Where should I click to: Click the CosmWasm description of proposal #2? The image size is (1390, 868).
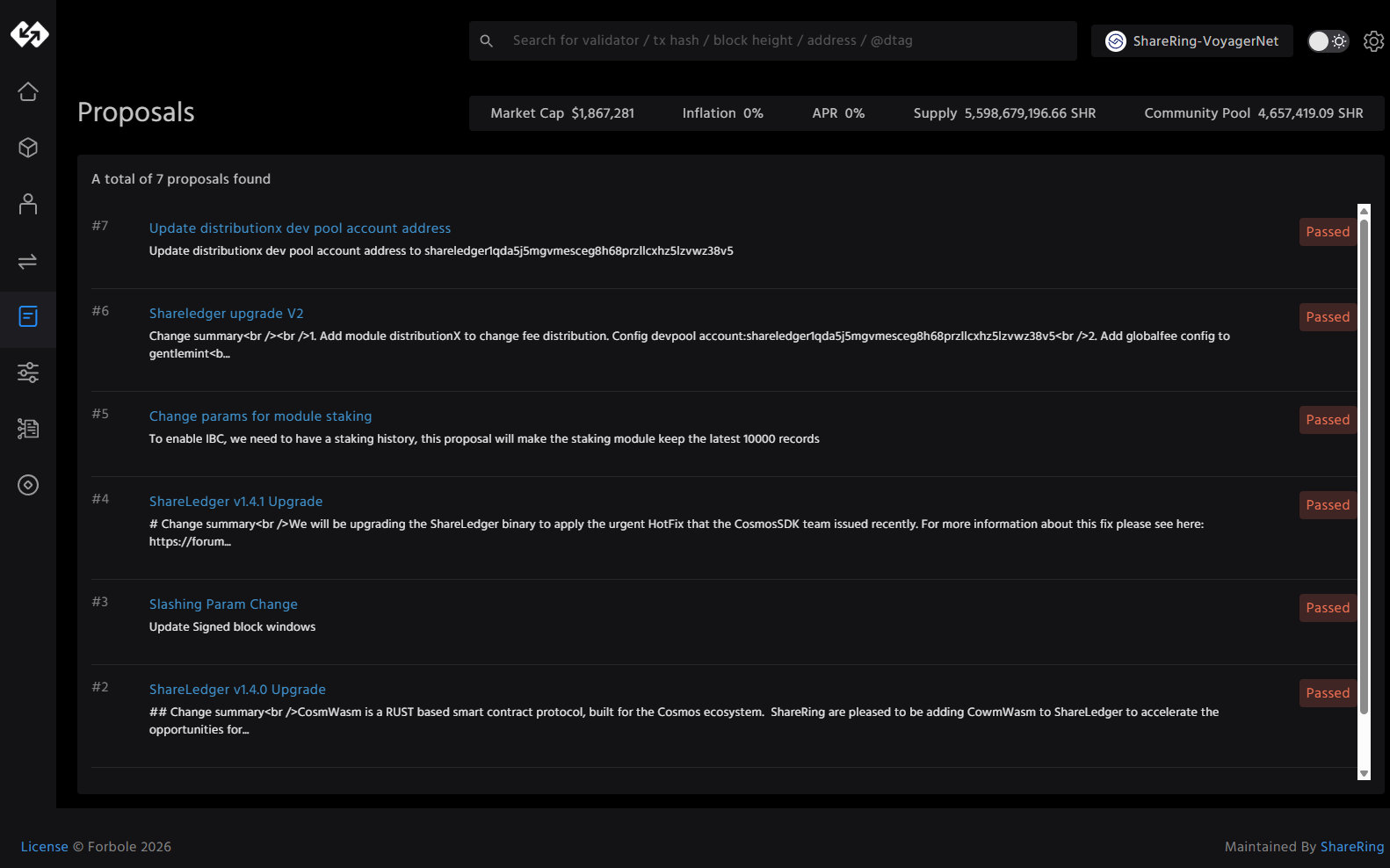[684, 721]
